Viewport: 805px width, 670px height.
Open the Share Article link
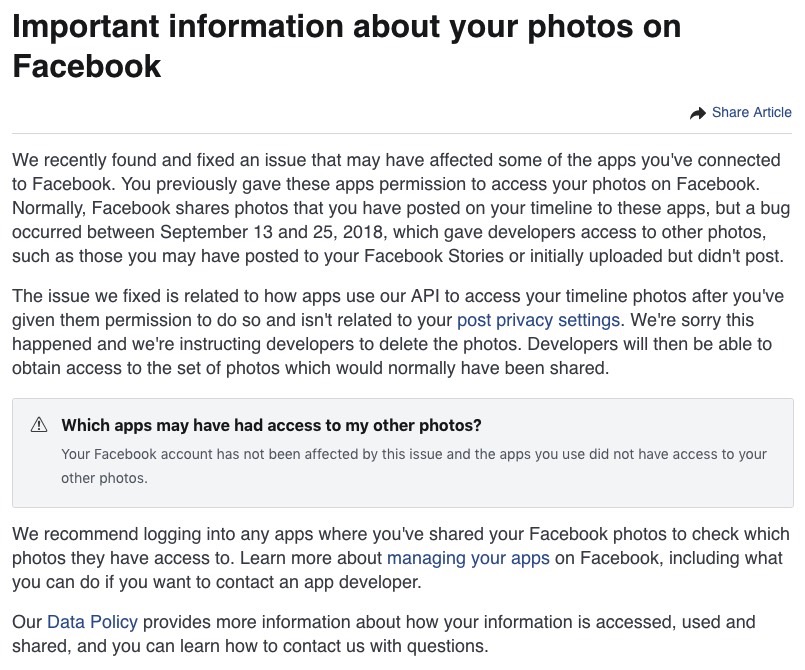click(751, 112)
